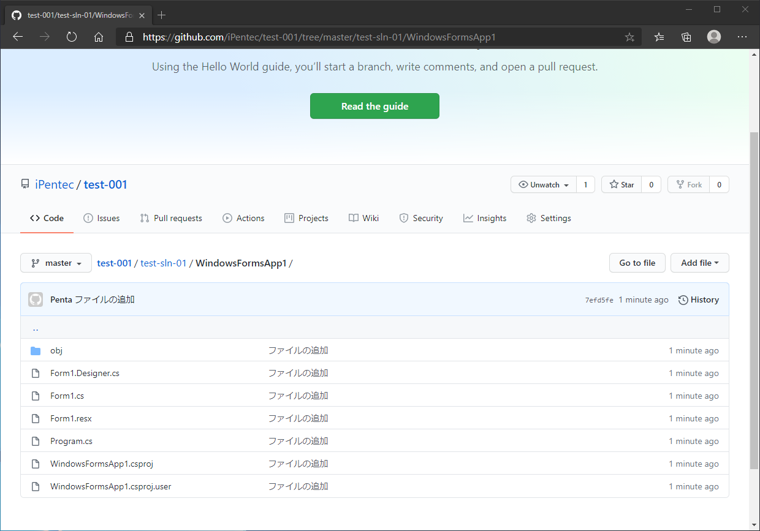Go back with the browser back arrow
760x531 pixels.
[x=18, y=37]
